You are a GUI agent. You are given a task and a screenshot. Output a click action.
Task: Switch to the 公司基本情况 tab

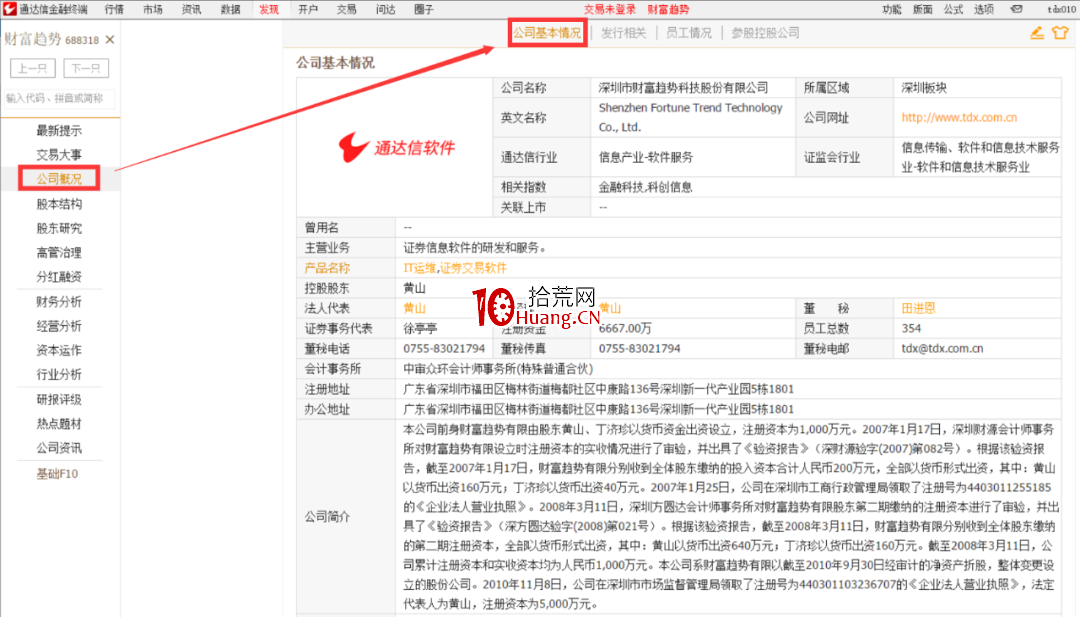tap(547, 32)
